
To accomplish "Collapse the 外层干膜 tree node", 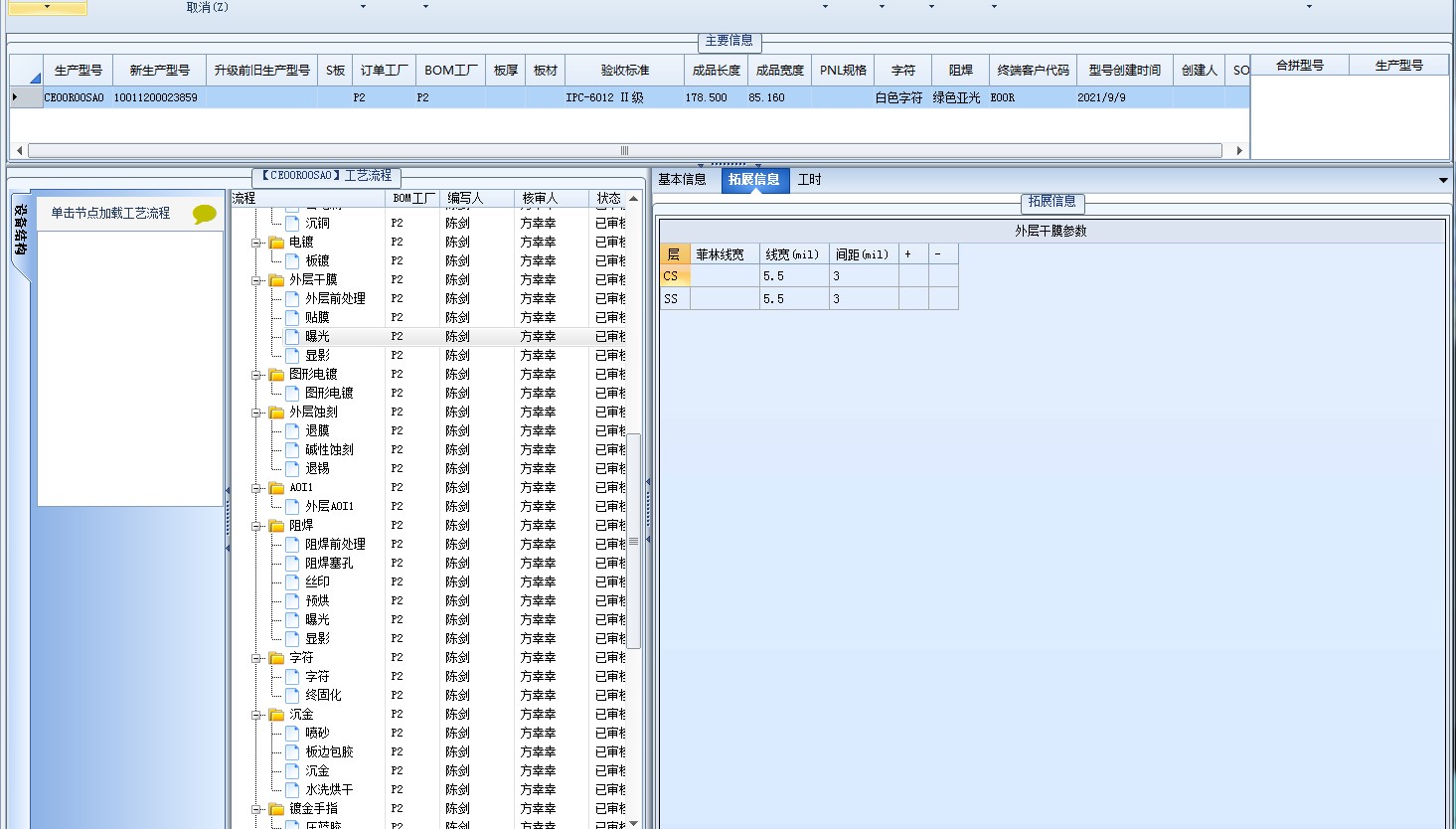I will [256, 280].
